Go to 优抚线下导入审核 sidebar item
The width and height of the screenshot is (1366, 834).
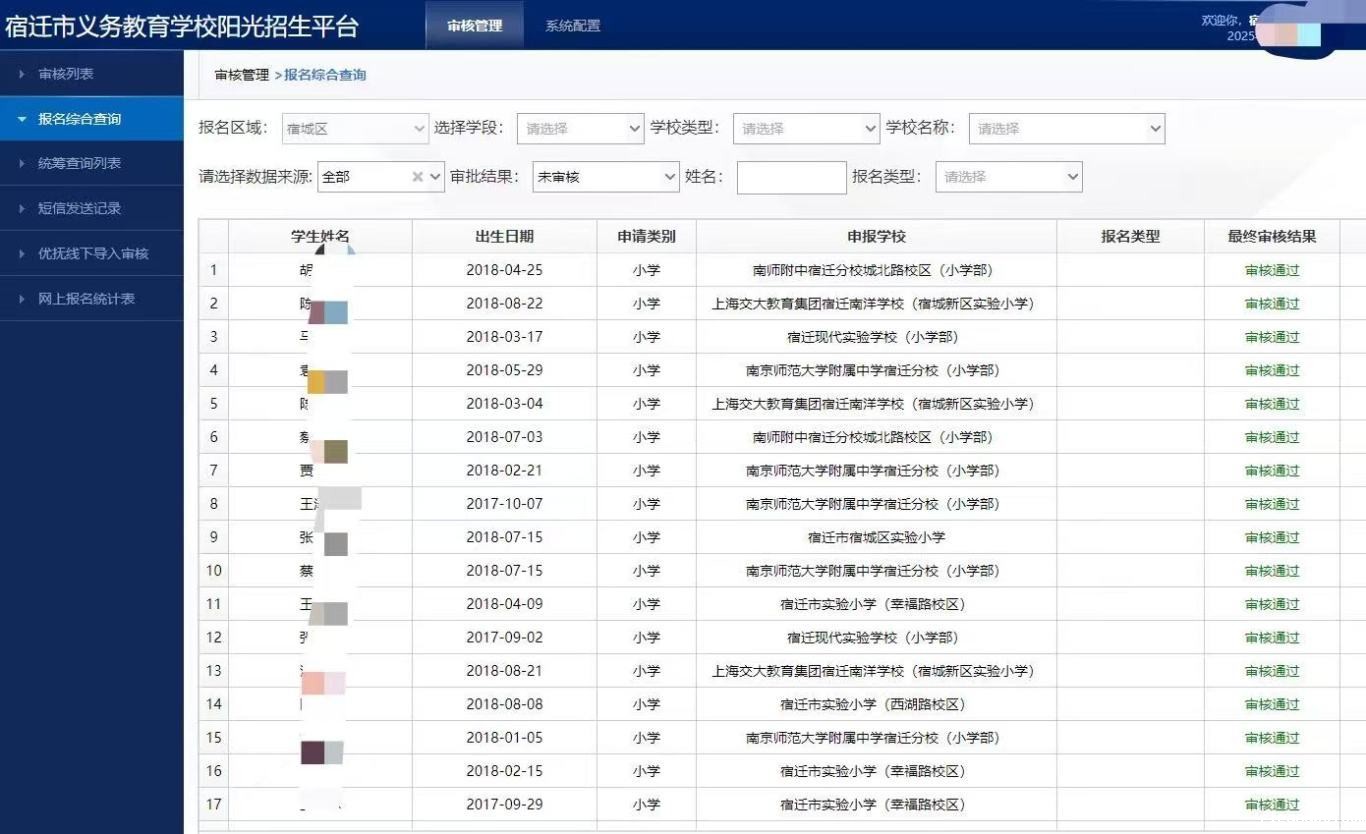tap(92, 253)
